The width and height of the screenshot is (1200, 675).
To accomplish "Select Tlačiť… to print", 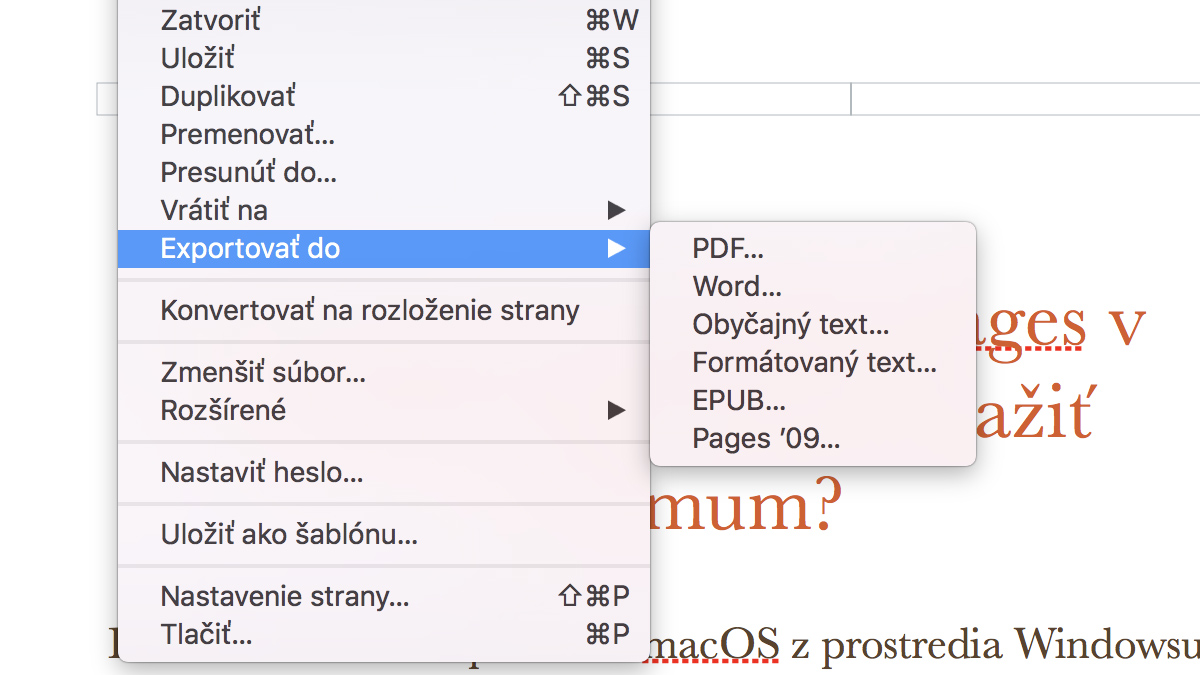I will [x=384, y=634].
